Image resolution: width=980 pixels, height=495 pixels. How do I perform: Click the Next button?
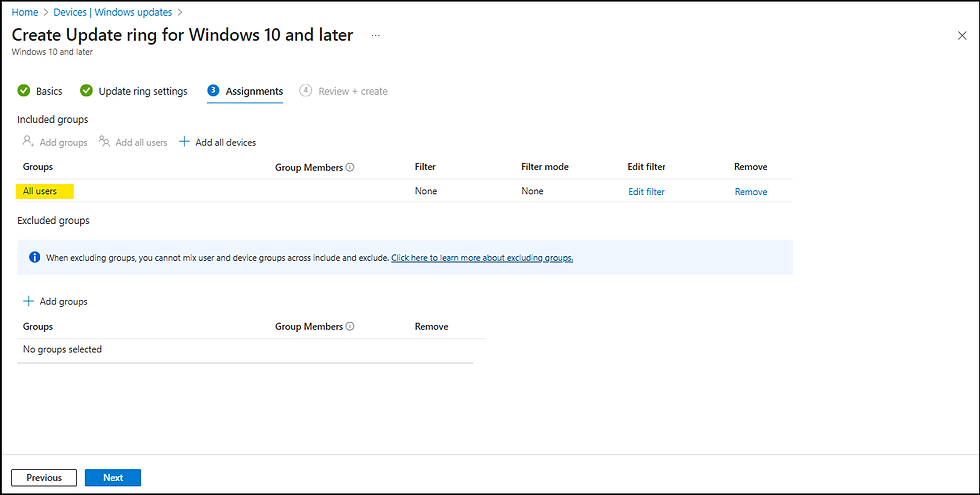[113, 478]
